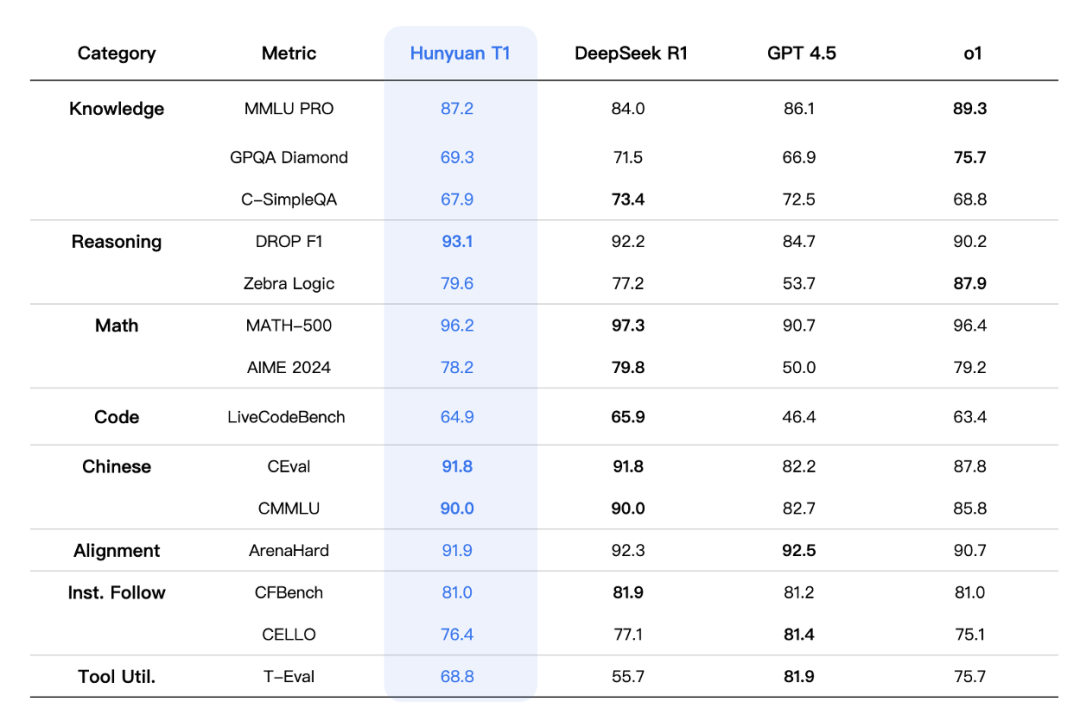This screenshot has height=727, width=1080.
Task: Select the MMLU PRO metric label
Action: click(289, 108)
